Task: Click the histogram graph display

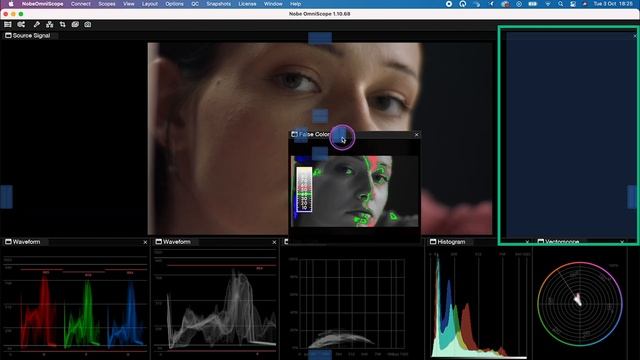Action: (478, 305)
